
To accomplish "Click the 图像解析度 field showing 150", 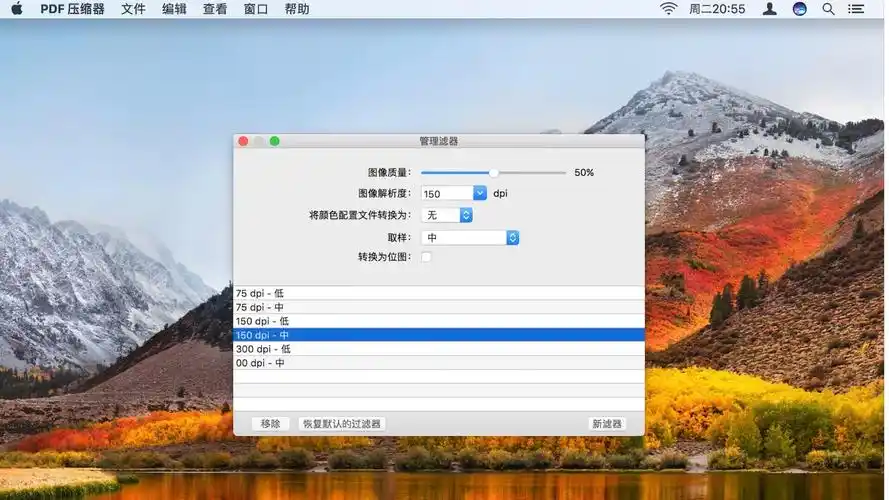I will point(447,193).
